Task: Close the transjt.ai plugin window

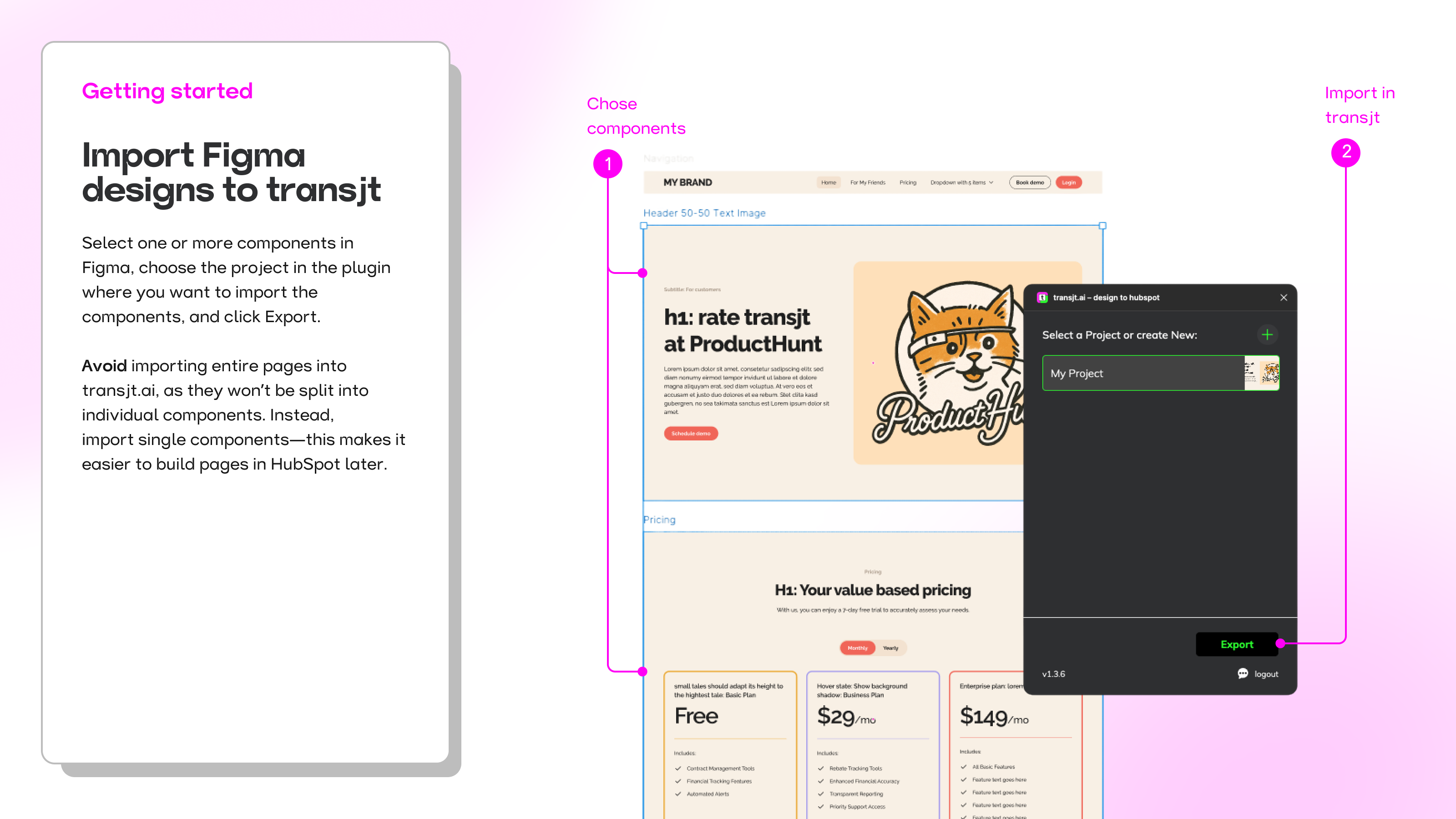Action: (1284, 297)
